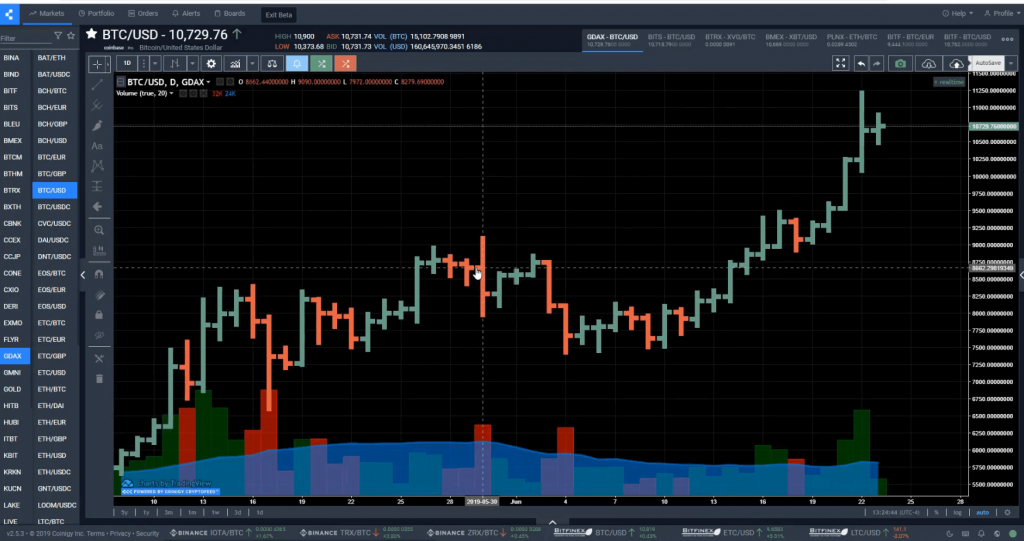Viewport: 1024px width, 541px height.
Task: Toggle the favorite star beside BTC/USD title
Action: pos(91,34)
